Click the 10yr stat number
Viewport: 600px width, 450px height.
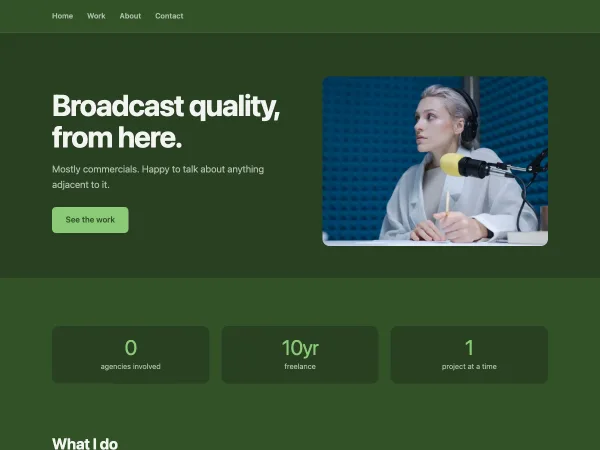point(300,348)
